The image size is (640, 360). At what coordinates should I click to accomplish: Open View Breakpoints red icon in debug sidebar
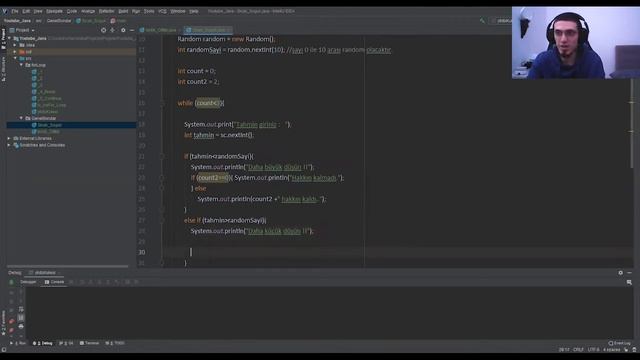(11, 321)
